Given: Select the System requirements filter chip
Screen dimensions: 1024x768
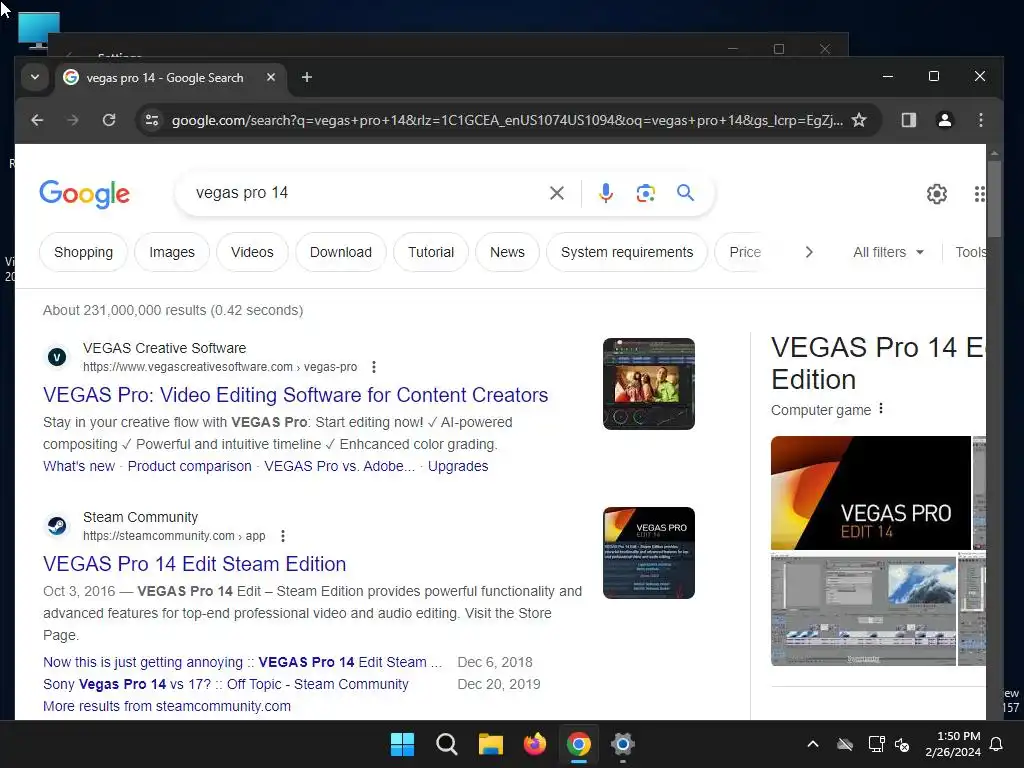Looking at the screenshot, I should (627, 252).
